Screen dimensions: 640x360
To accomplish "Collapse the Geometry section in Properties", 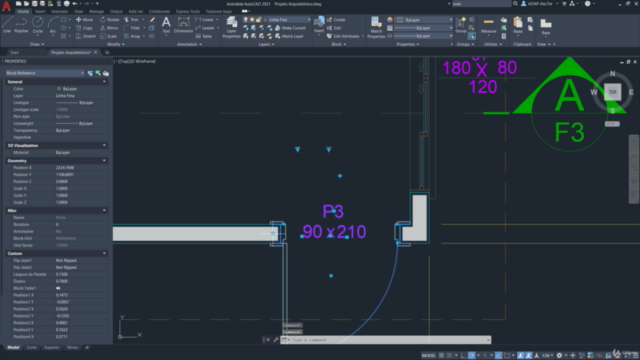I will [104, 161].
